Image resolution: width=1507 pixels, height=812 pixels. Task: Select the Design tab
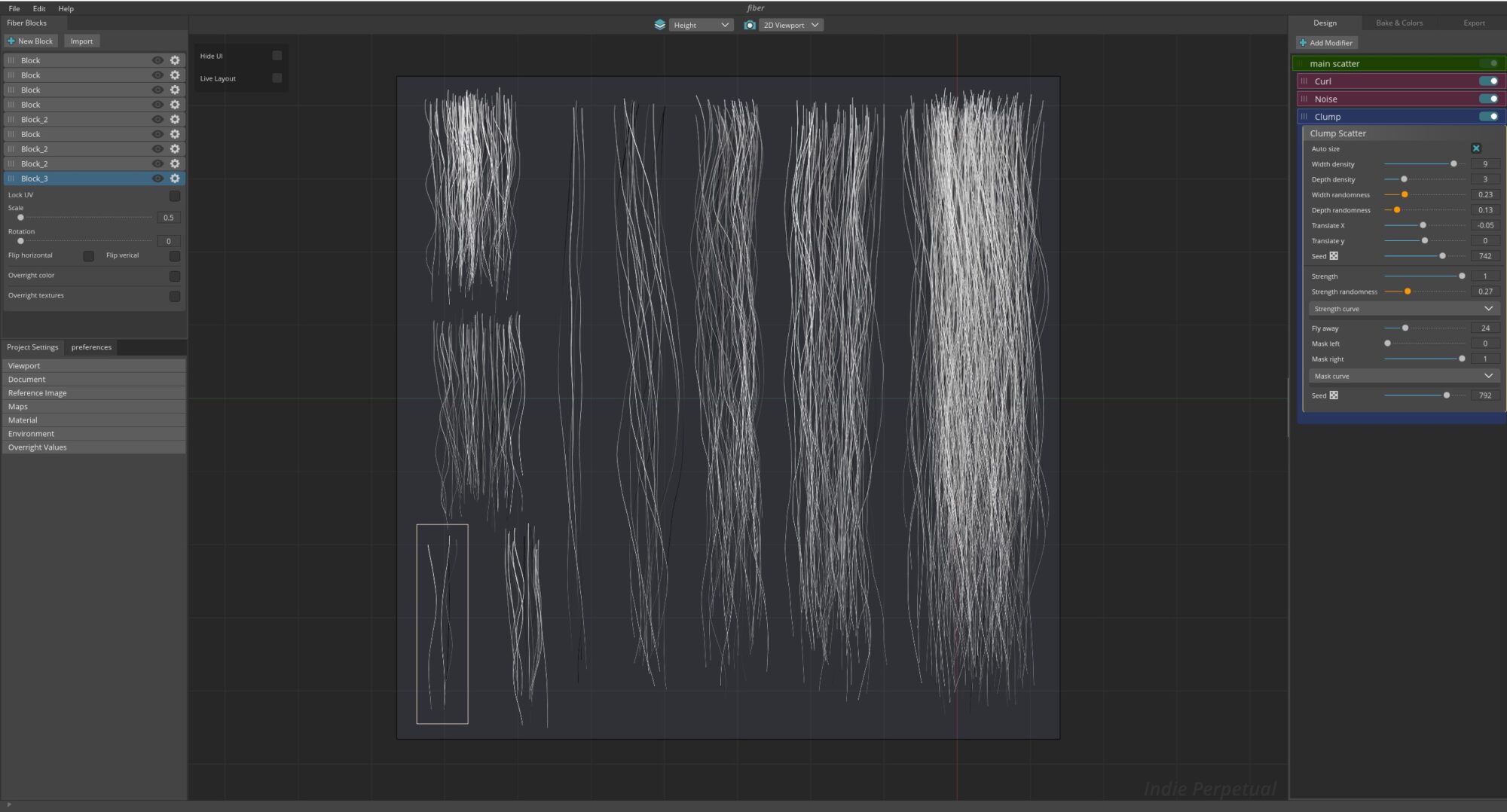click(1325, 23)
